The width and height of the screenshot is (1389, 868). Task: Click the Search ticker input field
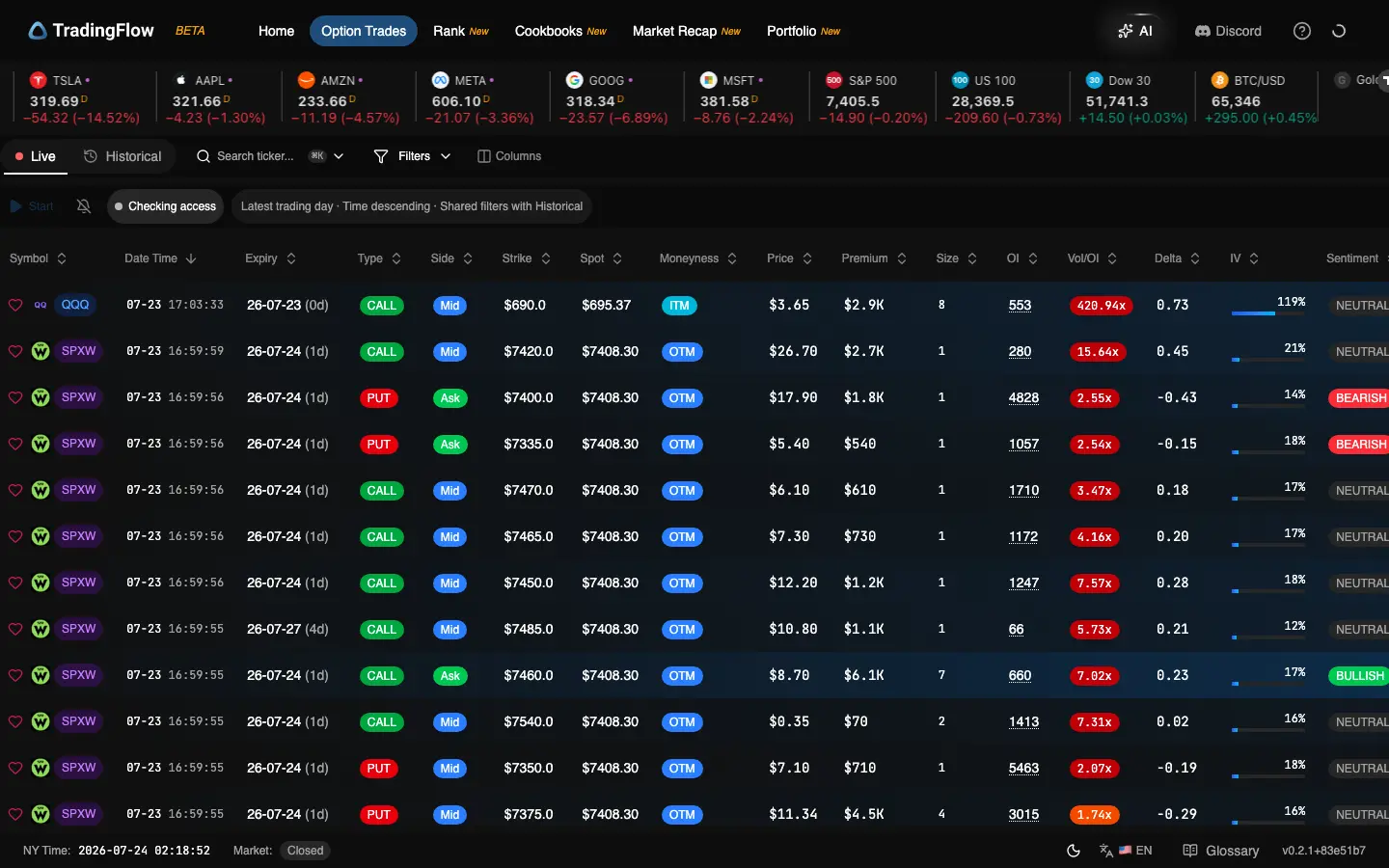pos(255,156)
